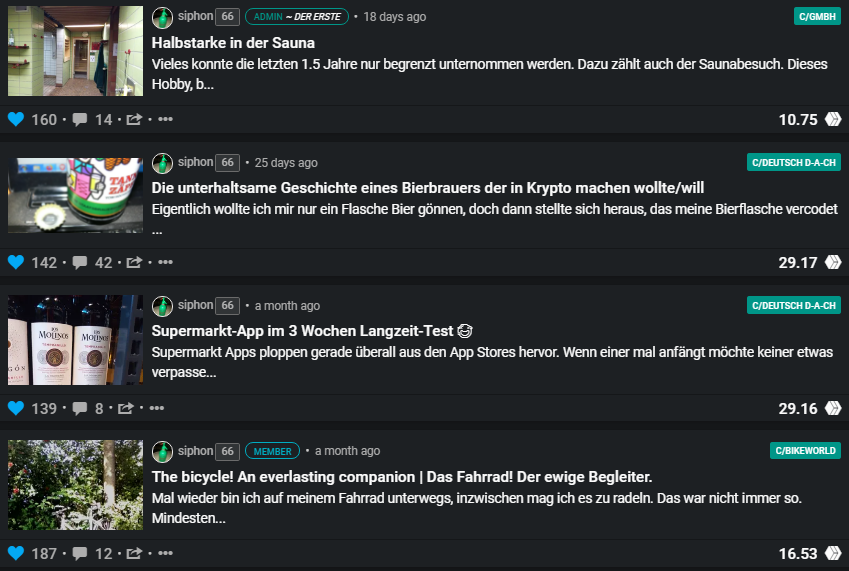Open the wine bottles post thumbnail
This screenshot has height=571, width=849.
point(75,340)
